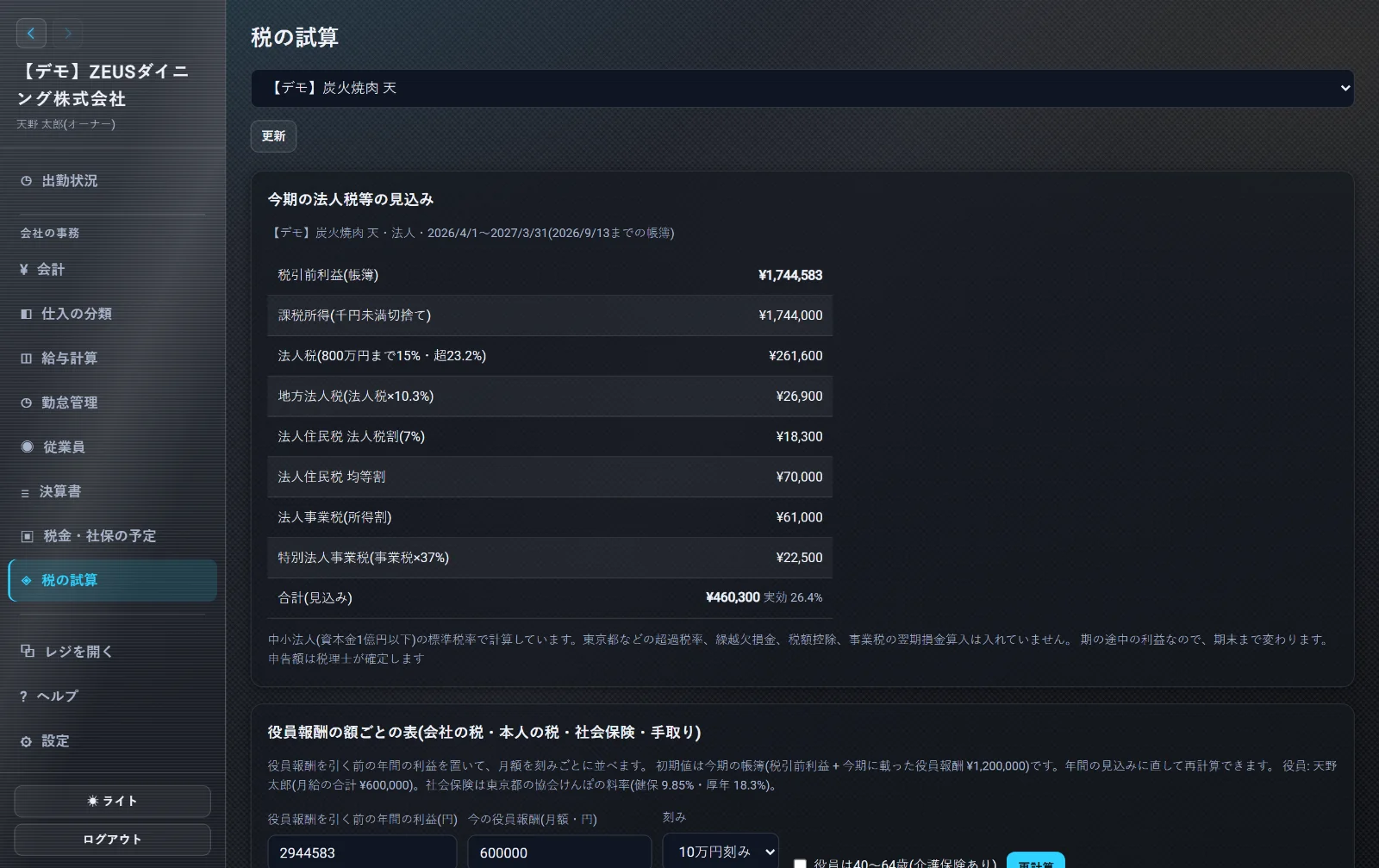
Task: Click the 課税所得 value ¥1,744,000
Action: point(790,315)
